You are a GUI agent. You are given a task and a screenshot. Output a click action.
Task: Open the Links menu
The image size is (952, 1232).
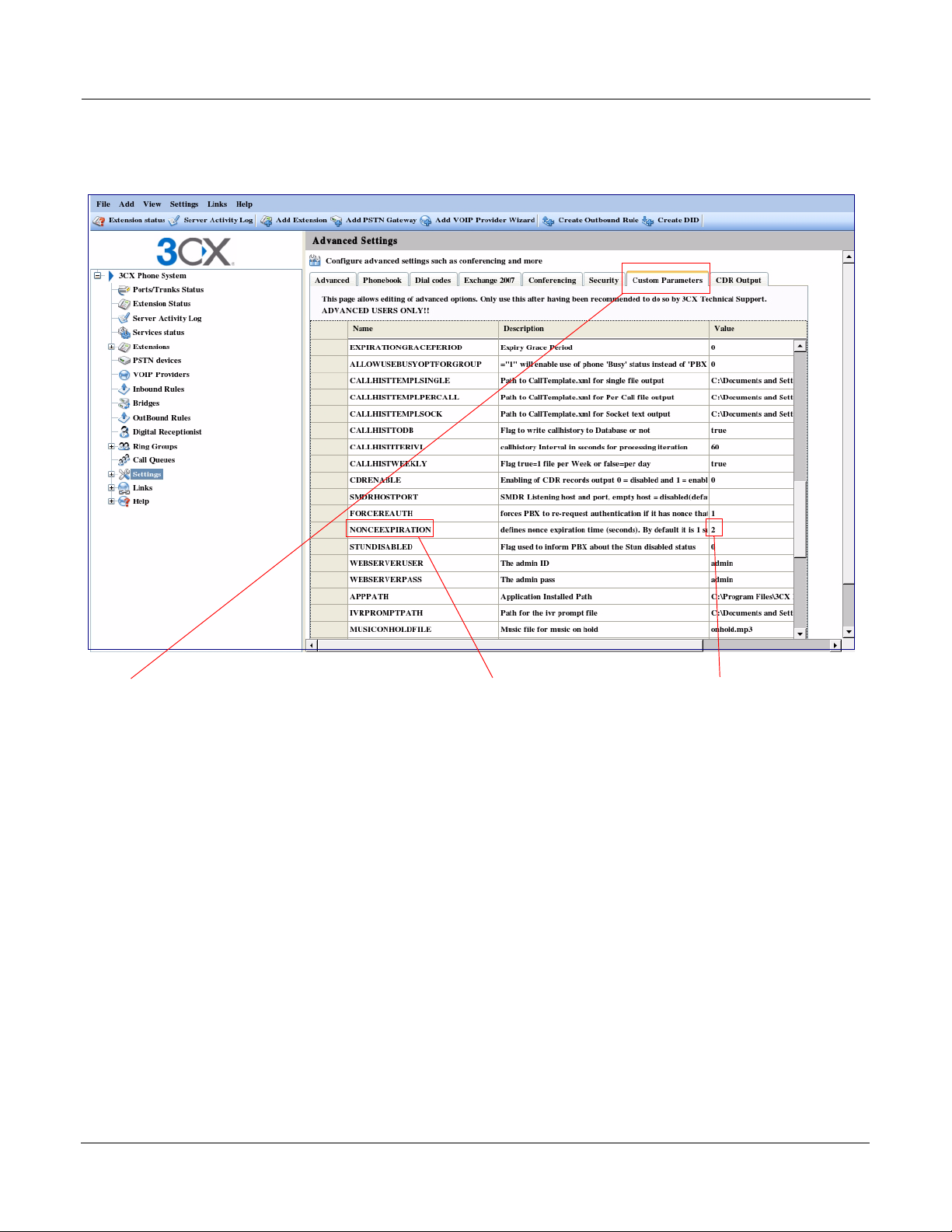point(218,204)
